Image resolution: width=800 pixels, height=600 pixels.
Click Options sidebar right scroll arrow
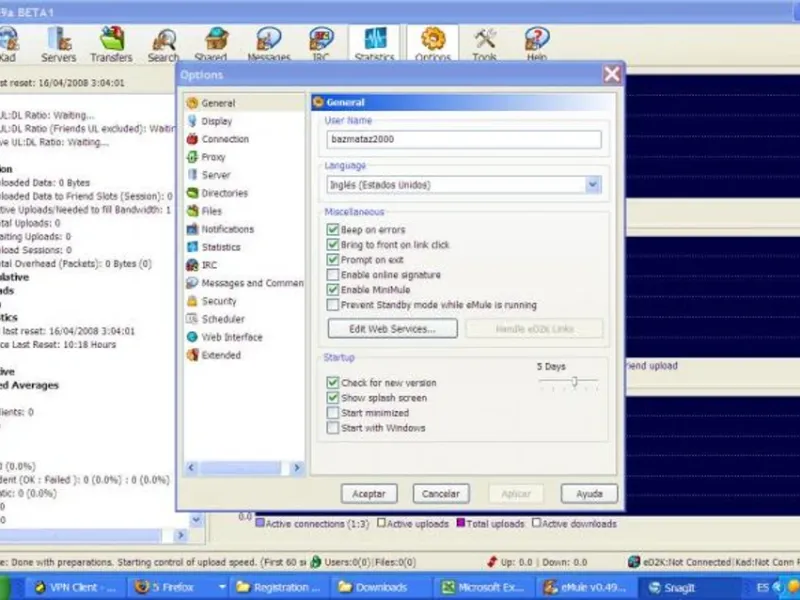click(x=297, y=468)
